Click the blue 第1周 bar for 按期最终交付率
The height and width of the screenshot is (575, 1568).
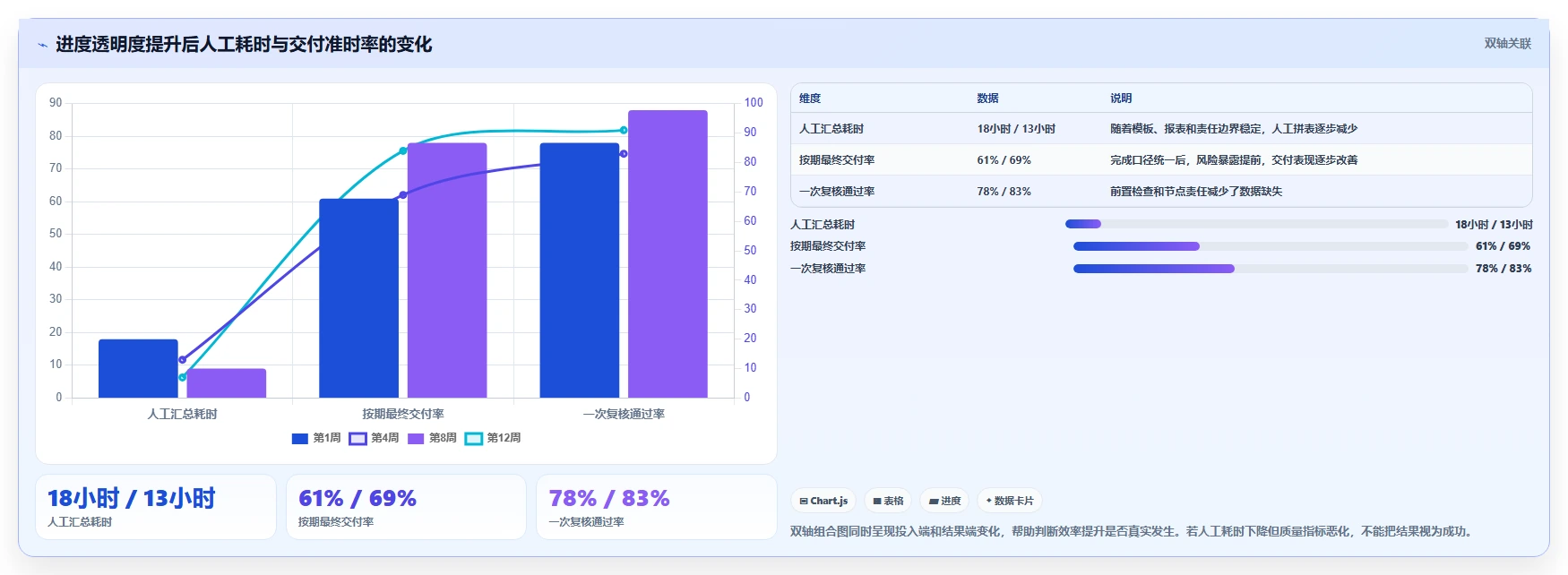tap(358, 298)
